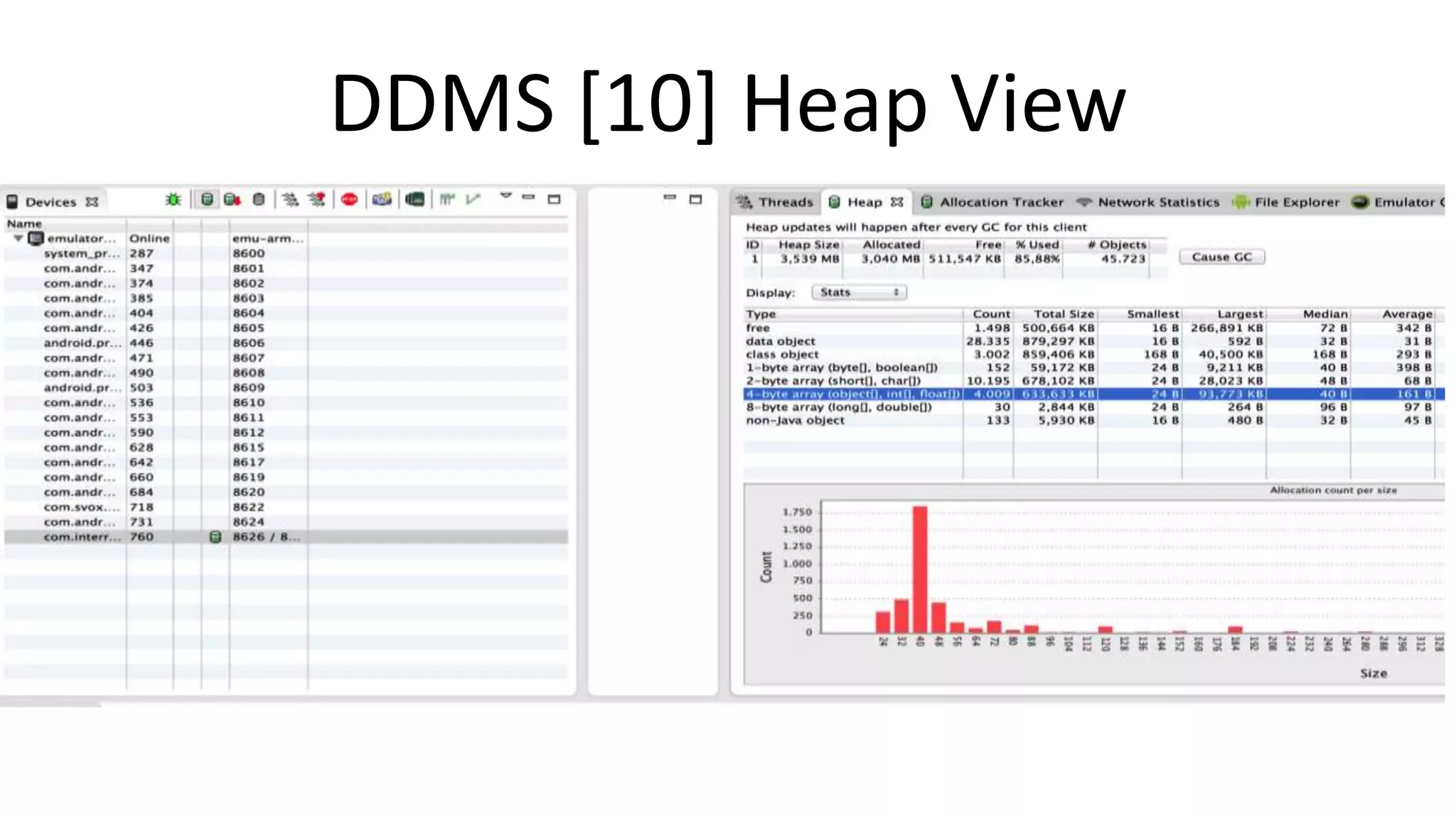Toggle the Update Heap icon in Devices toolbar
Viewport: 1456px width, 819px height.
click(x=207, y=200)
